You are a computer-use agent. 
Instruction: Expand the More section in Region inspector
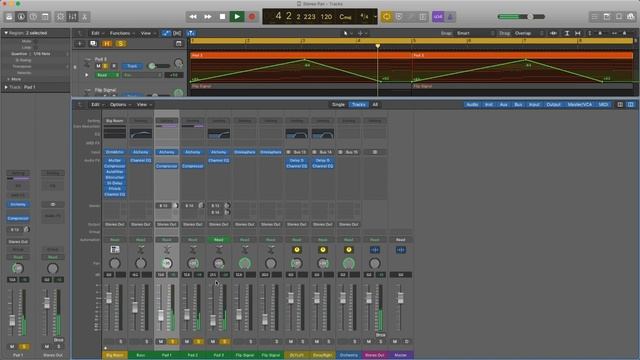point(13,79)
